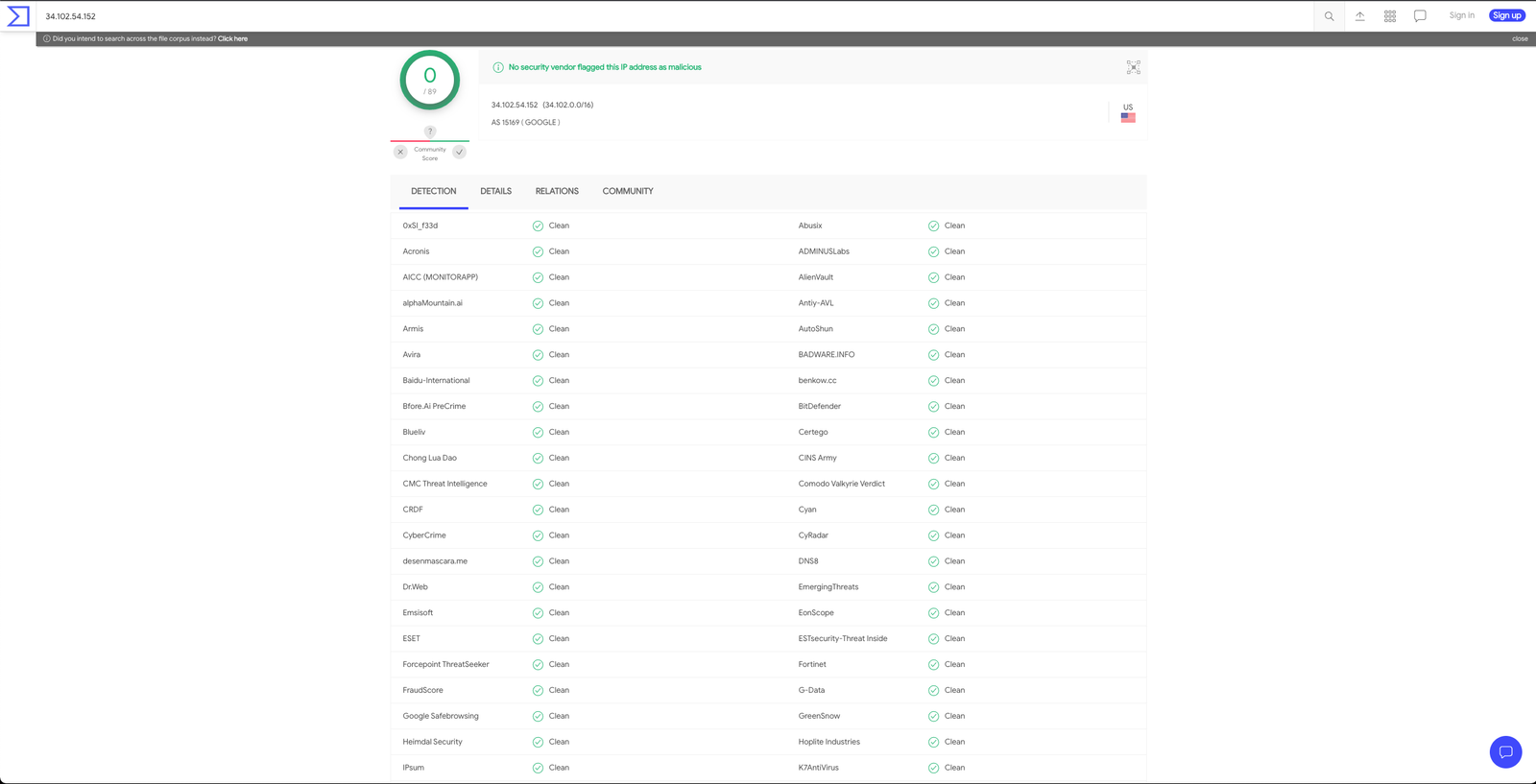Click the desenmascara.me vendor name
Viewport: 1536px width, 784px height.
coord(435,561)
